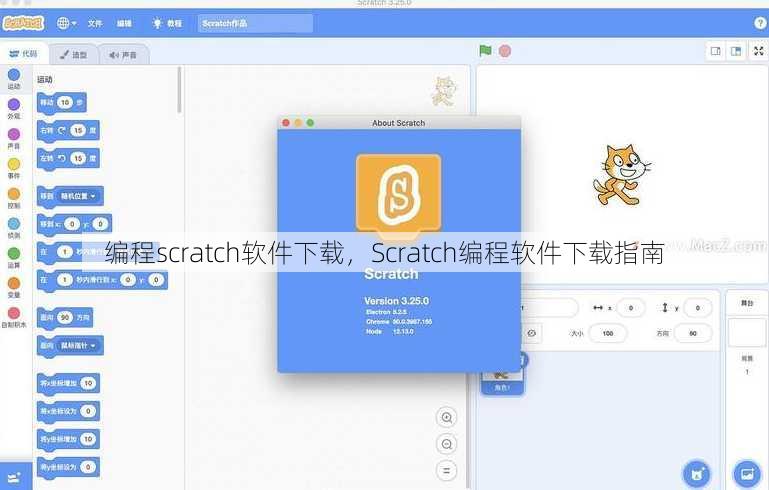The width and height of the screenshot is (769, 490).
Task: Select the 运动 (Motion) block category
Action: (x=14, y=79)
